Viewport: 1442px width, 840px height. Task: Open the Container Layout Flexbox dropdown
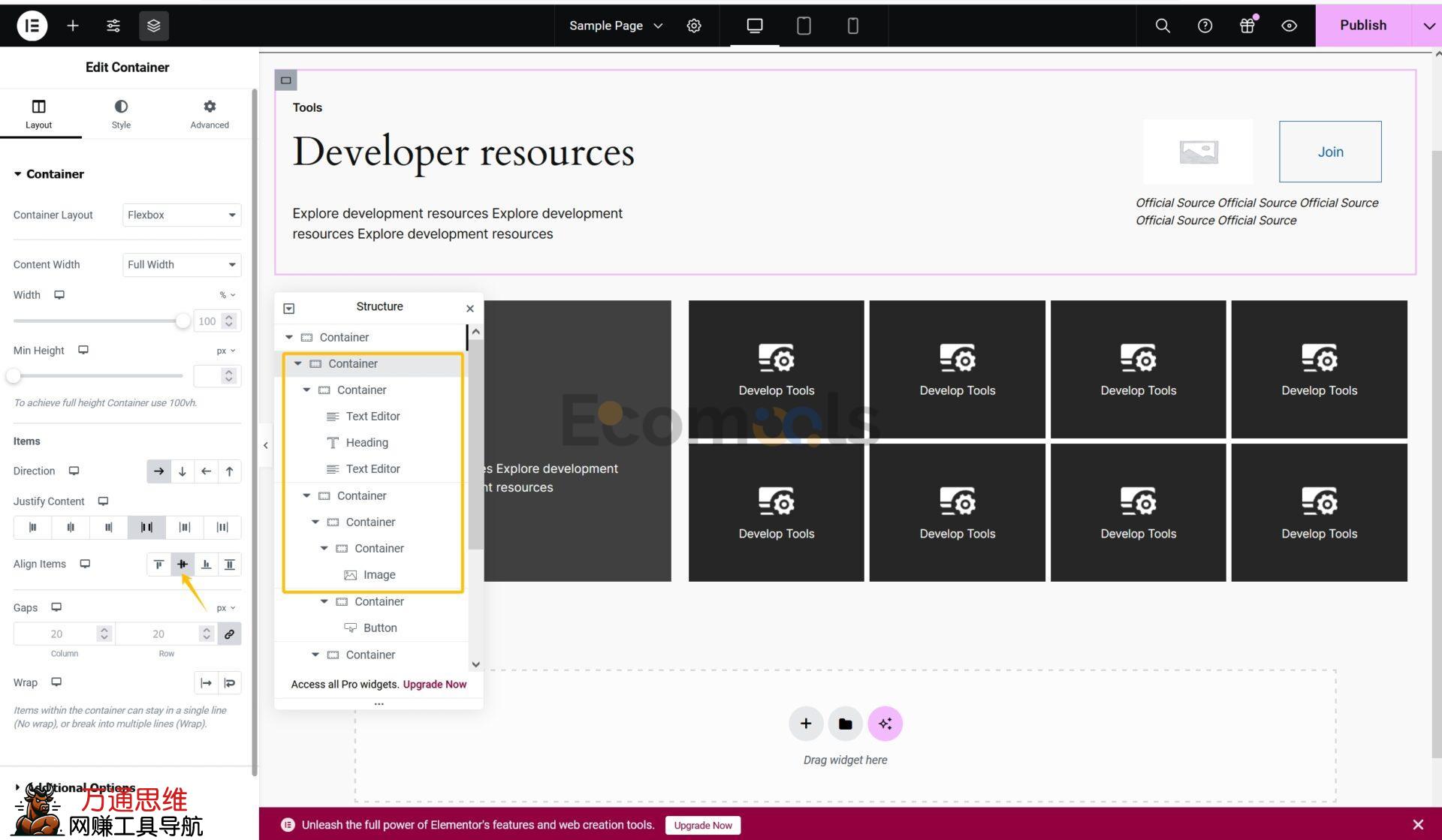coord(182,215)
